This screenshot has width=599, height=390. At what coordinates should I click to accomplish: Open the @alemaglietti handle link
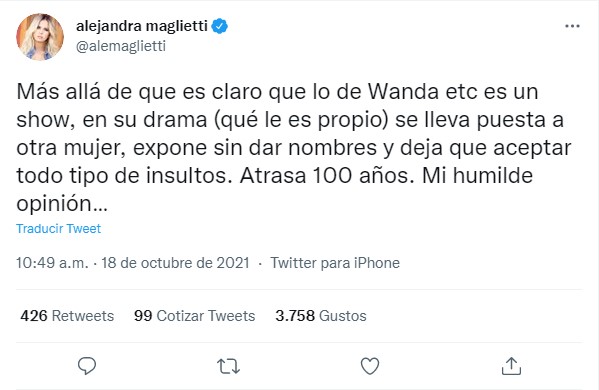(121, 46)
